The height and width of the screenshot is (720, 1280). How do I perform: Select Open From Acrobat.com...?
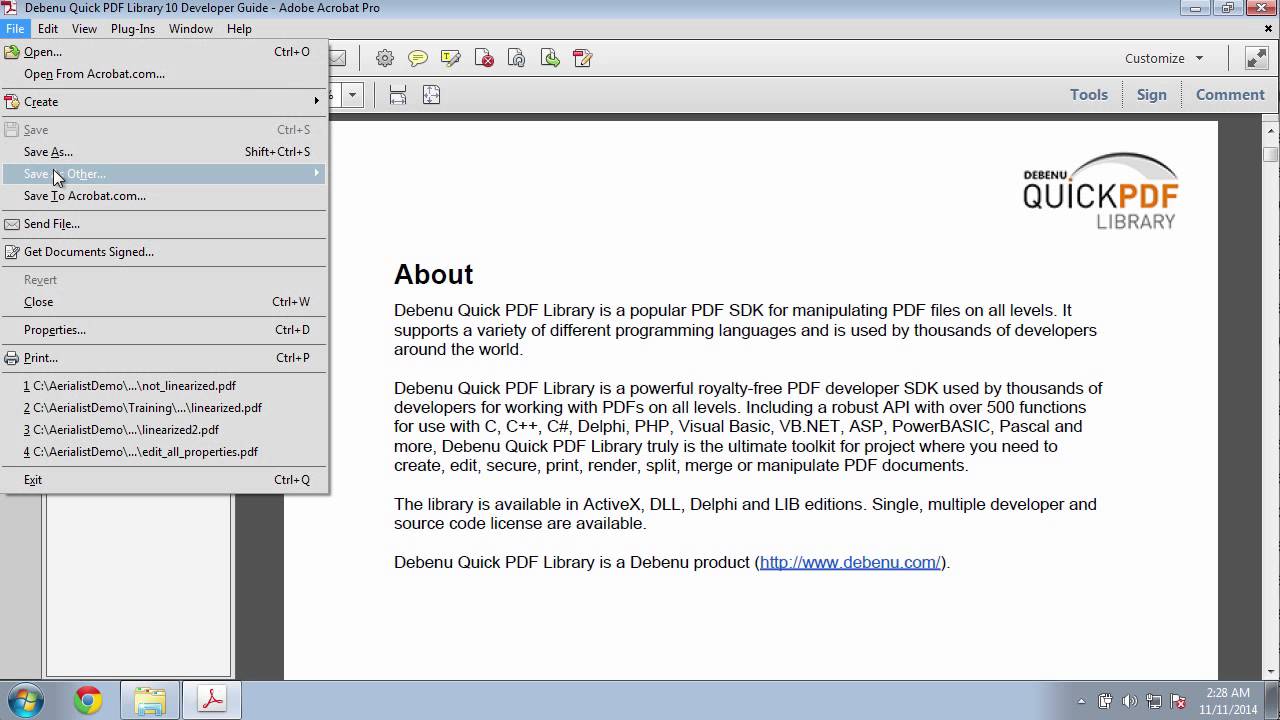click(x=164, y=74)
